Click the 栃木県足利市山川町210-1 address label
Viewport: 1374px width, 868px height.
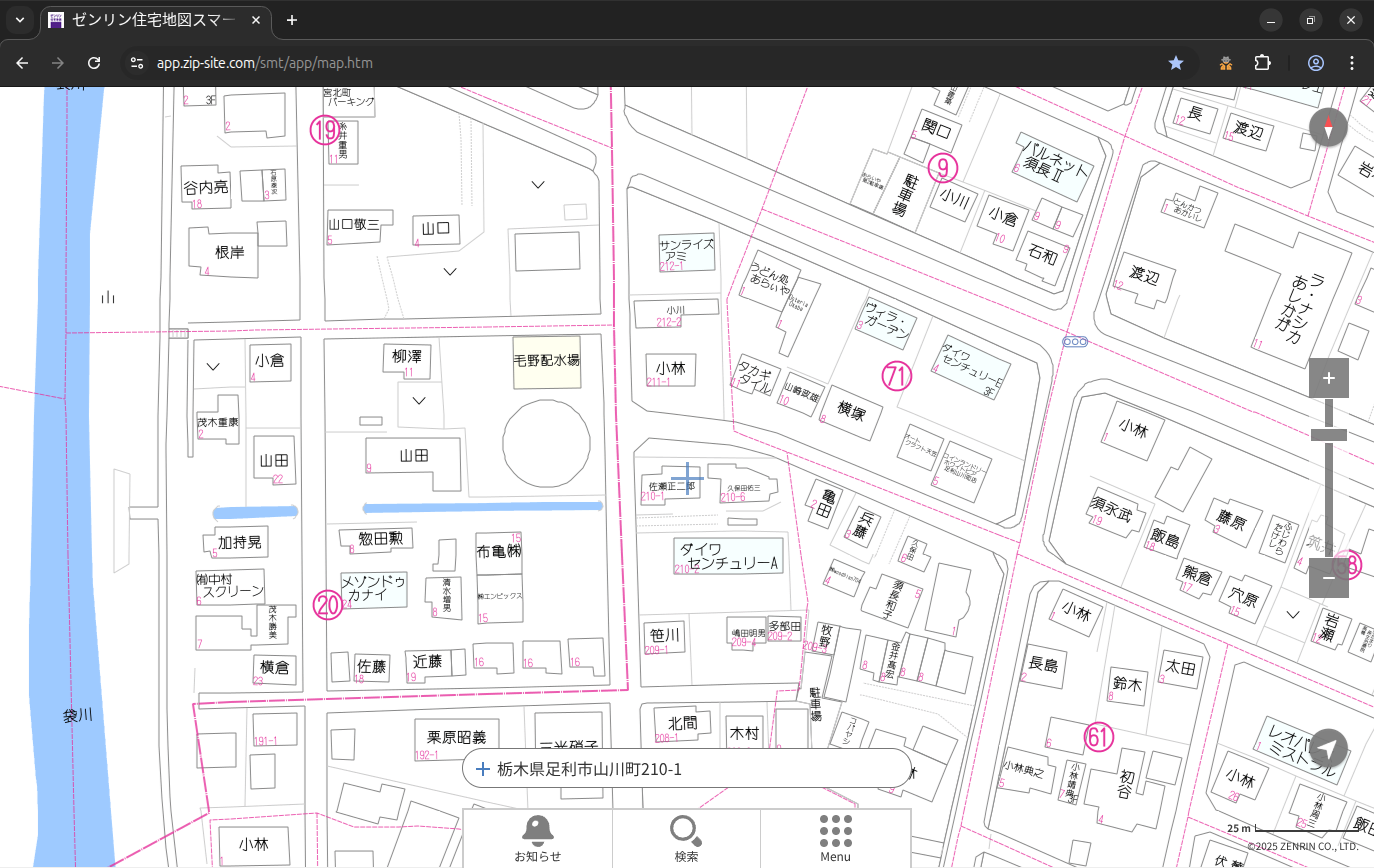[x=589, y=769]
